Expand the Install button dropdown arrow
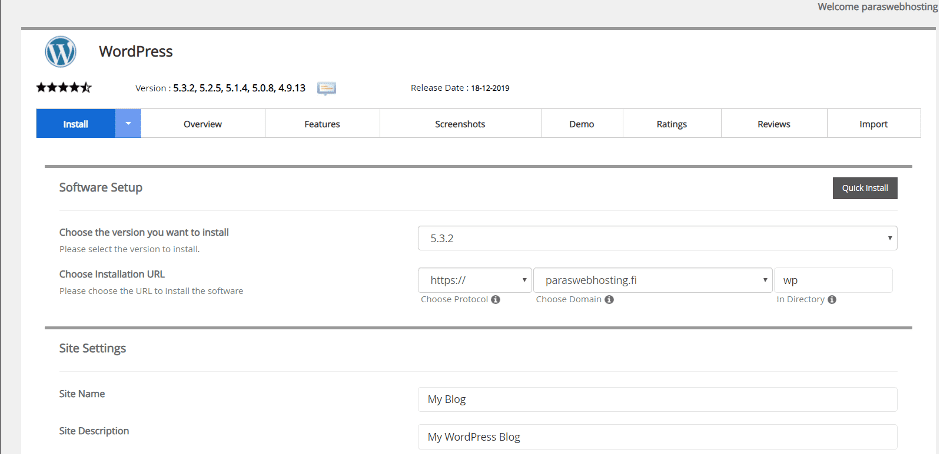Viewport: 939px width, 454px height. coord(128,124)
